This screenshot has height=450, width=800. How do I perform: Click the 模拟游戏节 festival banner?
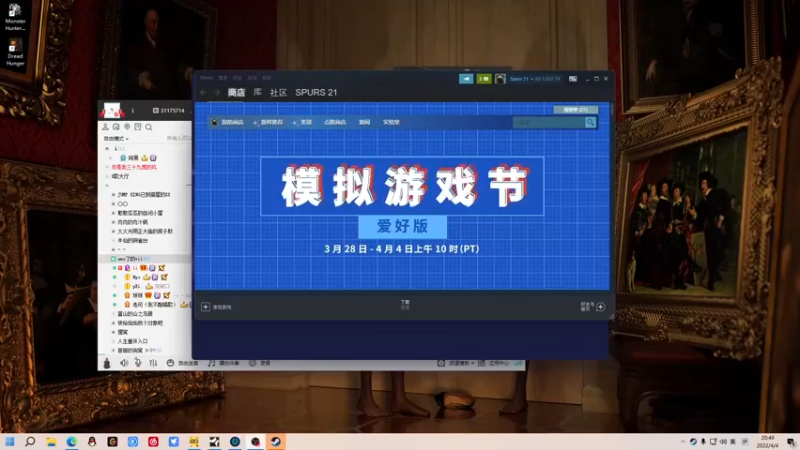click(402, 186)
